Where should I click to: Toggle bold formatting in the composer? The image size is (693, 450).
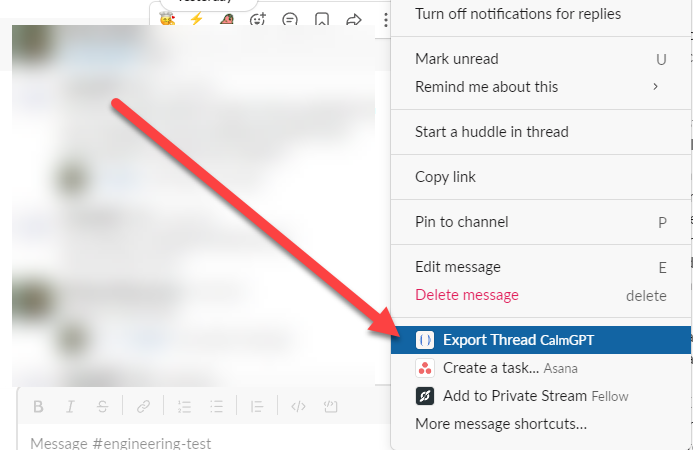(x=38, y=406)
